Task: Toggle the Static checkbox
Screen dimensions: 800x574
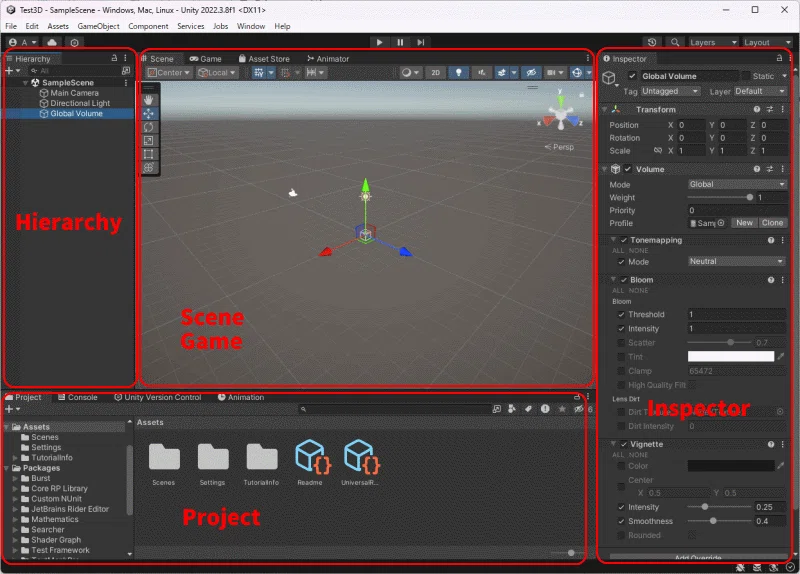Action: pyautogui.click(x=746, y=76)
